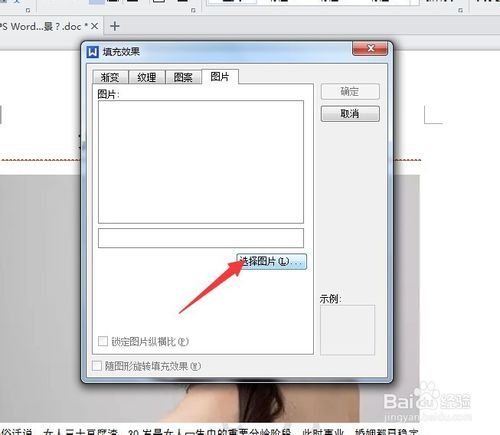Select the Word .doc document tab
Screen dimensions: 500x435
pos(45,26)
